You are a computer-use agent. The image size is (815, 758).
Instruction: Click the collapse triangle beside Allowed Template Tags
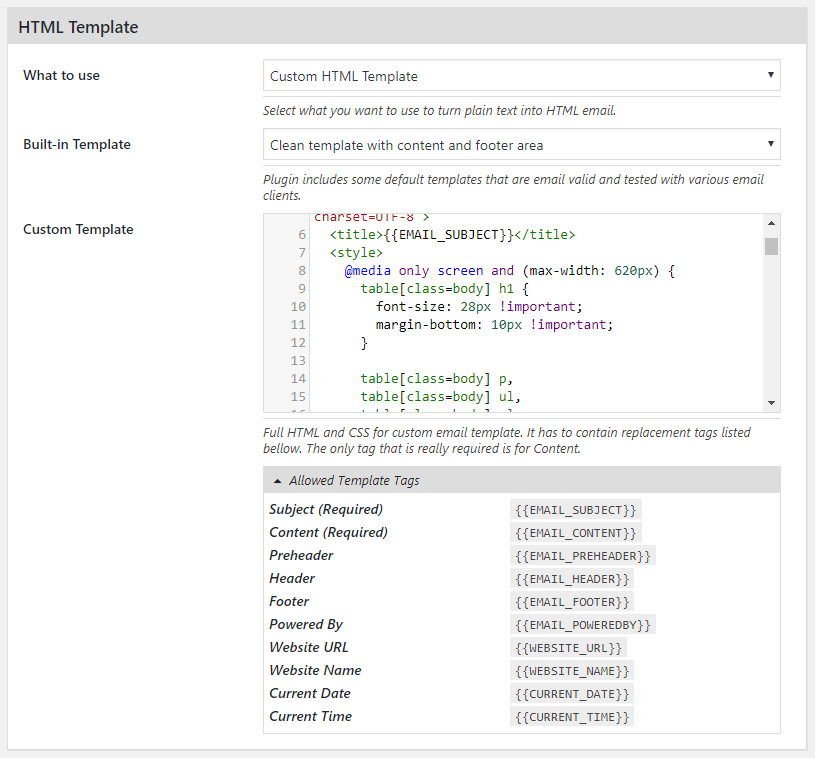click(277, 481)
